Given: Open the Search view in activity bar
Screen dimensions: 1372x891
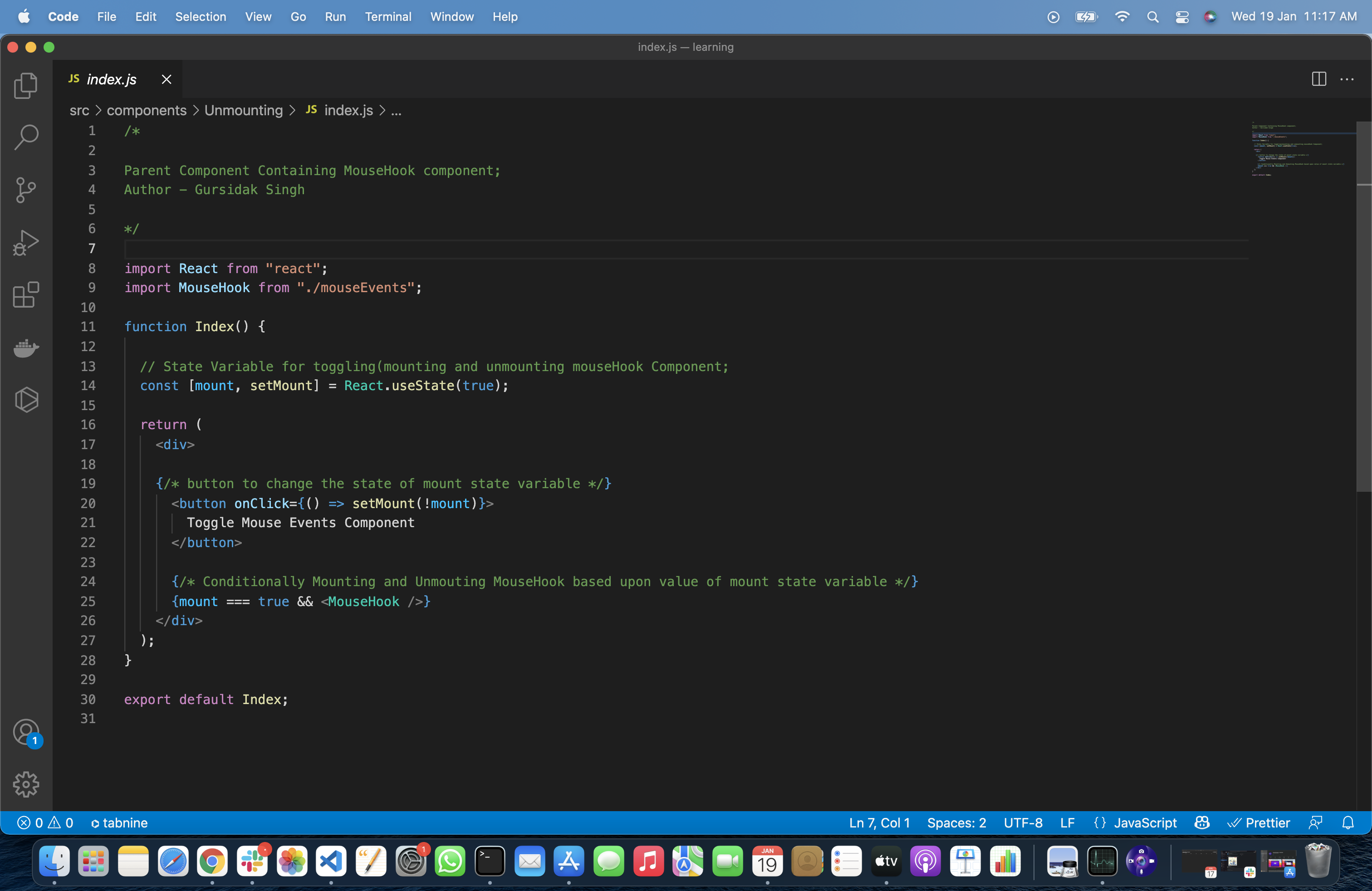Looking at the screenshot, I should (26, 138).
